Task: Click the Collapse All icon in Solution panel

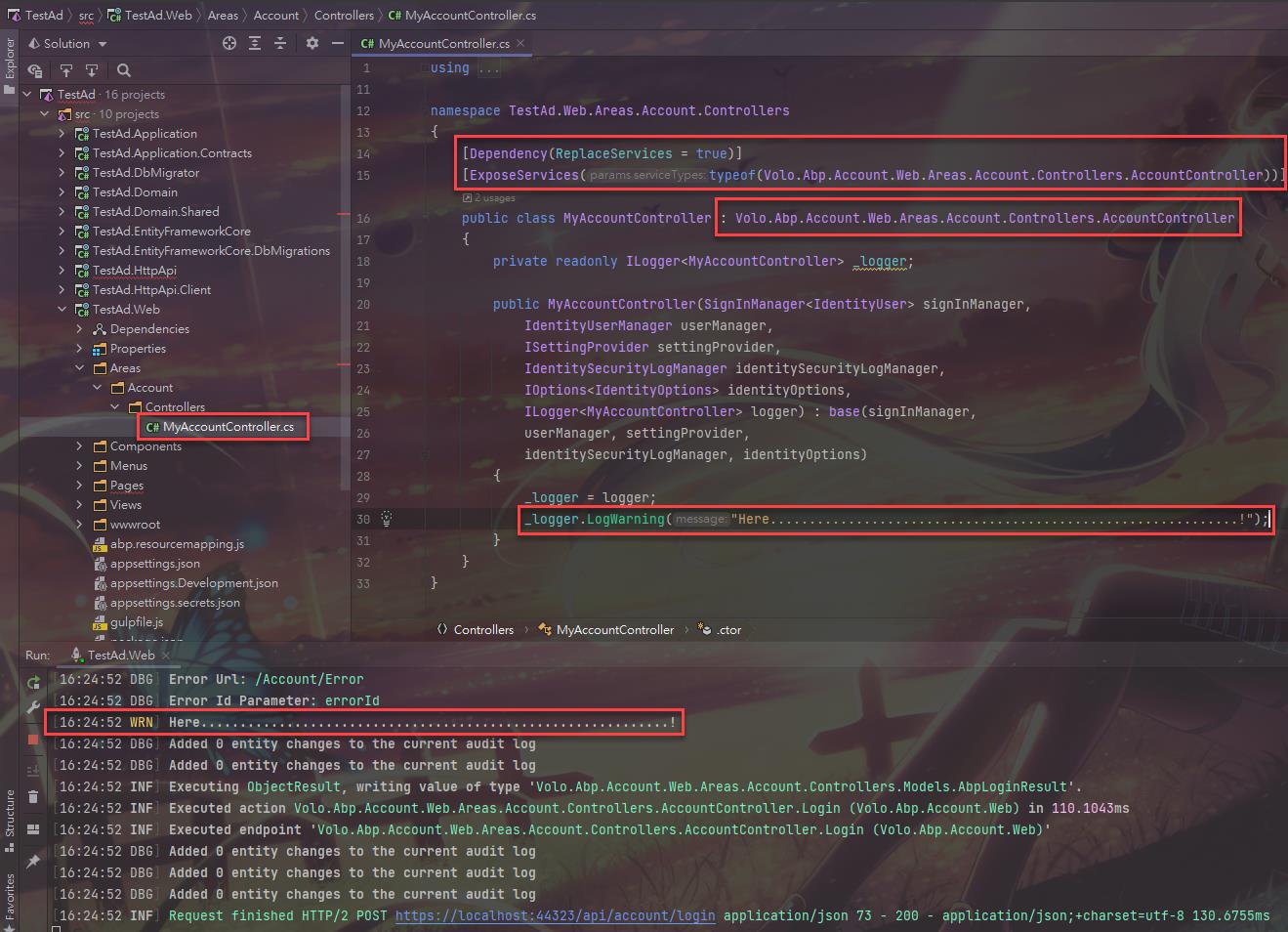Action: [x=280, y=43]
